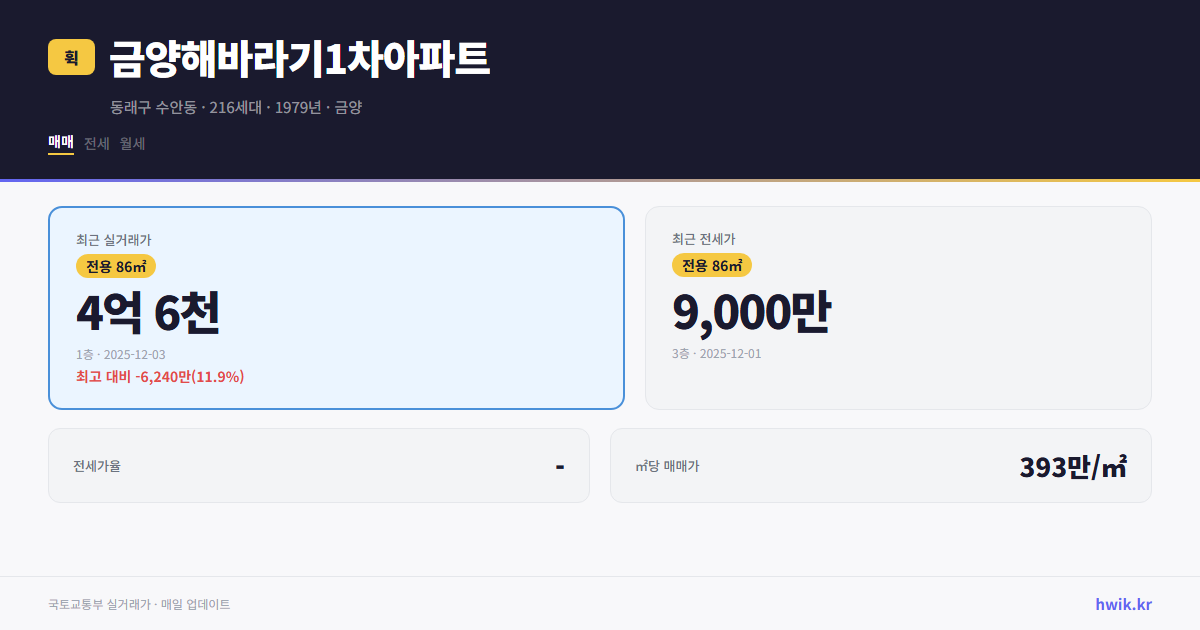Click the 1층 · 2025-12-03 transaction date
This screenshot has width=1200, height=630.
(120, 354)
